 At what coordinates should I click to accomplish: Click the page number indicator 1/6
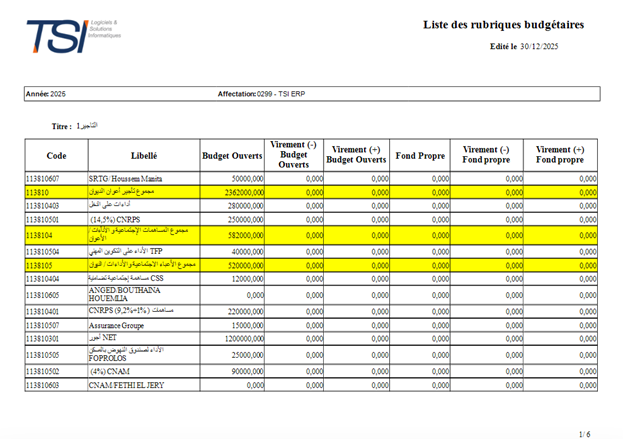(x=585, y=434)
